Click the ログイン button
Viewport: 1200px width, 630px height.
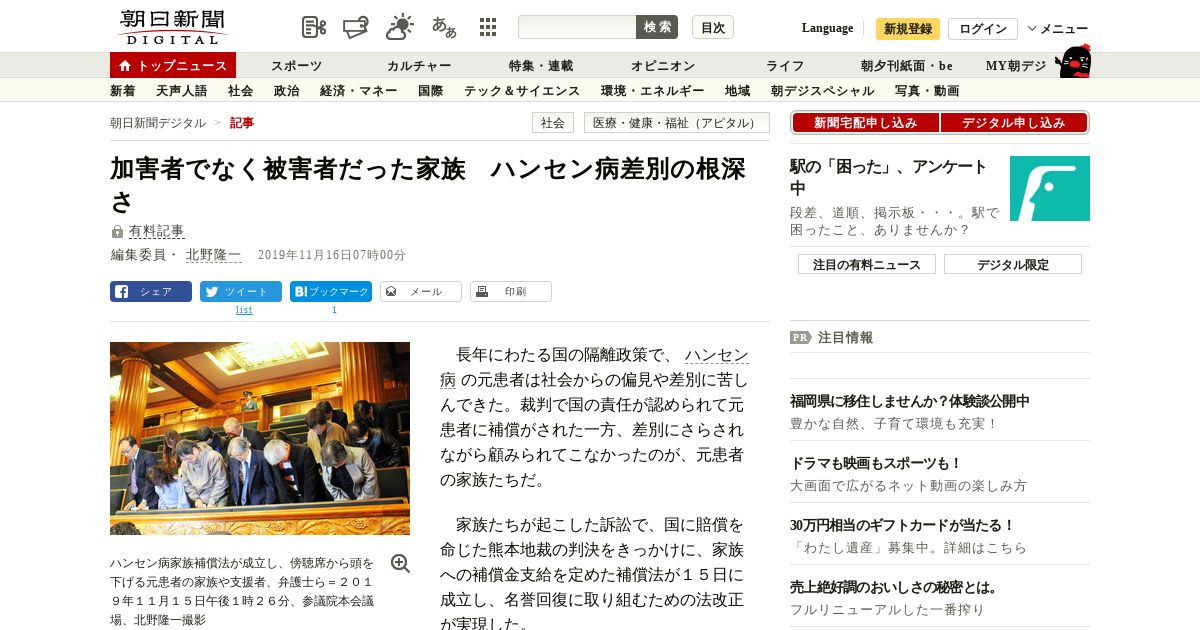(983, 28)
